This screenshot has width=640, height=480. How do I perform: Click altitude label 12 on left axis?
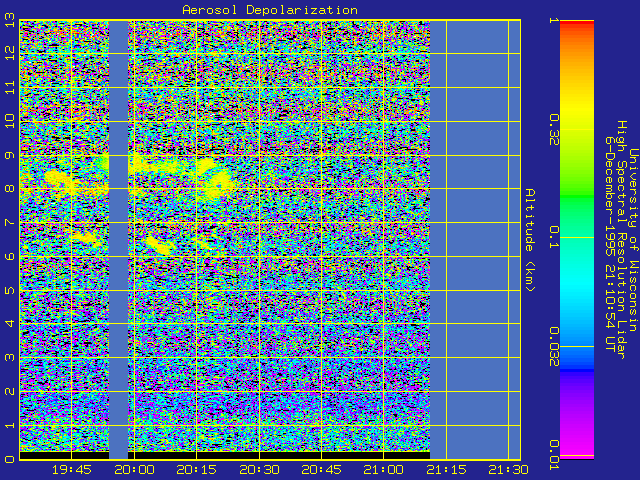tap(9, 53)
